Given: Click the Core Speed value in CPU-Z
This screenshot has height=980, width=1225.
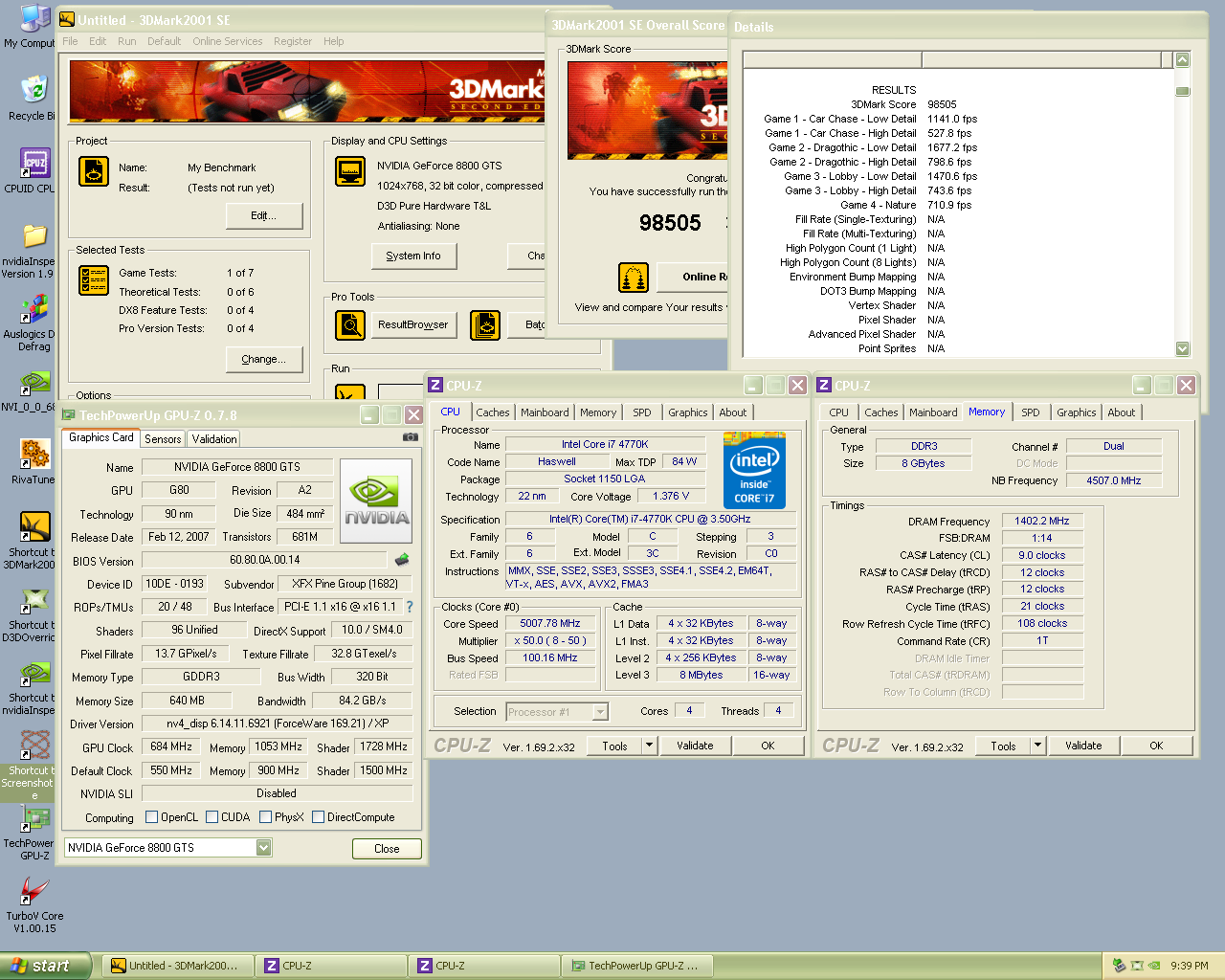Looking at the screenshot, I should click(550, 624).
